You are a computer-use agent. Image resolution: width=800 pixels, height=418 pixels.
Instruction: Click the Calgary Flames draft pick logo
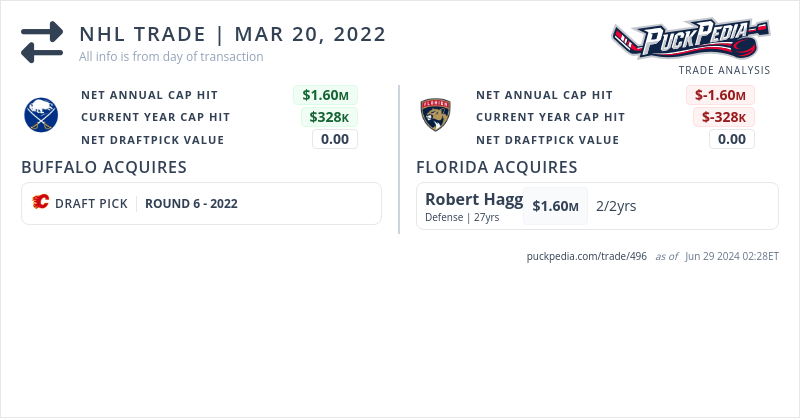click(41, 203)
